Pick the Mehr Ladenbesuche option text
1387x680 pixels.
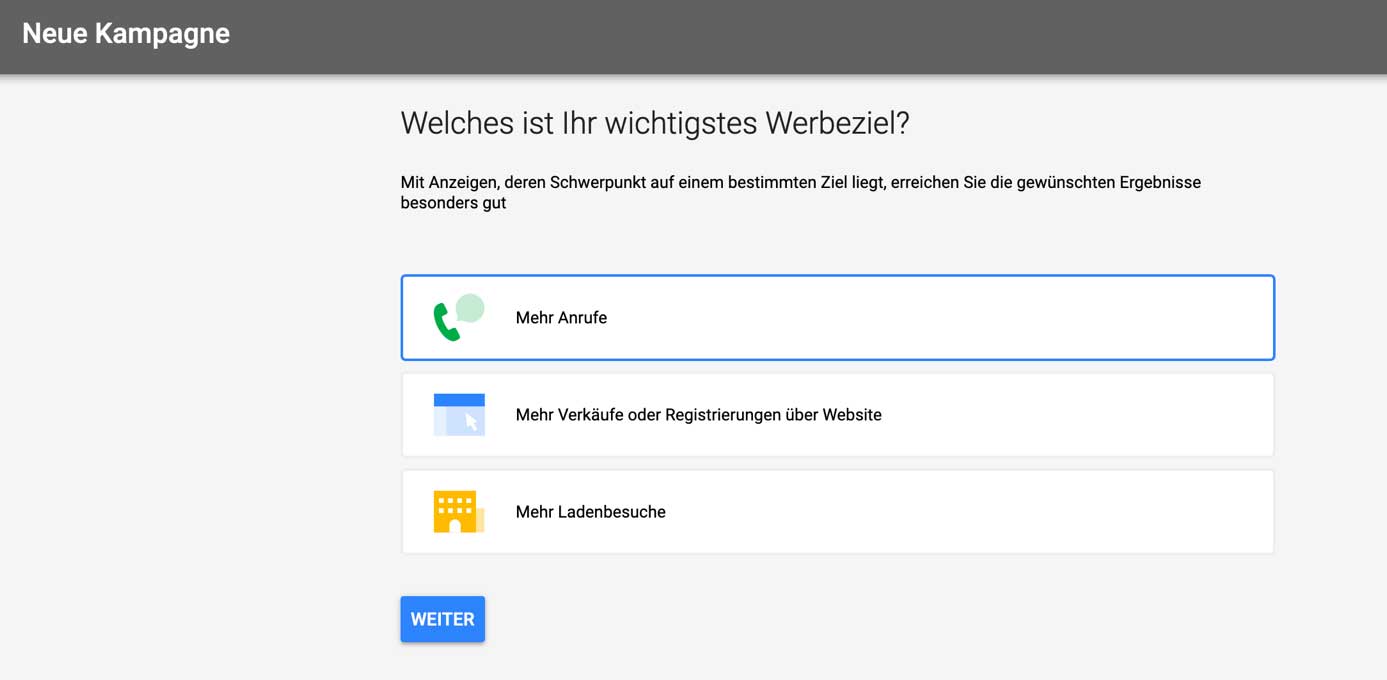click(590, 512)
